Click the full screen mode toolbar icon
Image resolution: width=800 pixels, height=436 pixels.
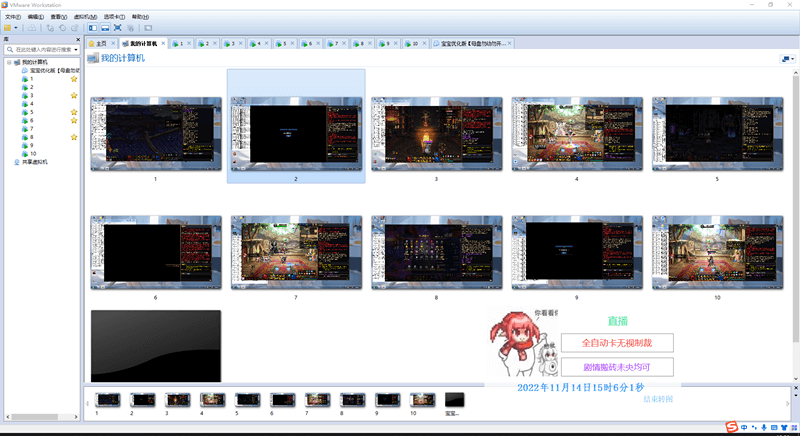click(x=117, y=28)
